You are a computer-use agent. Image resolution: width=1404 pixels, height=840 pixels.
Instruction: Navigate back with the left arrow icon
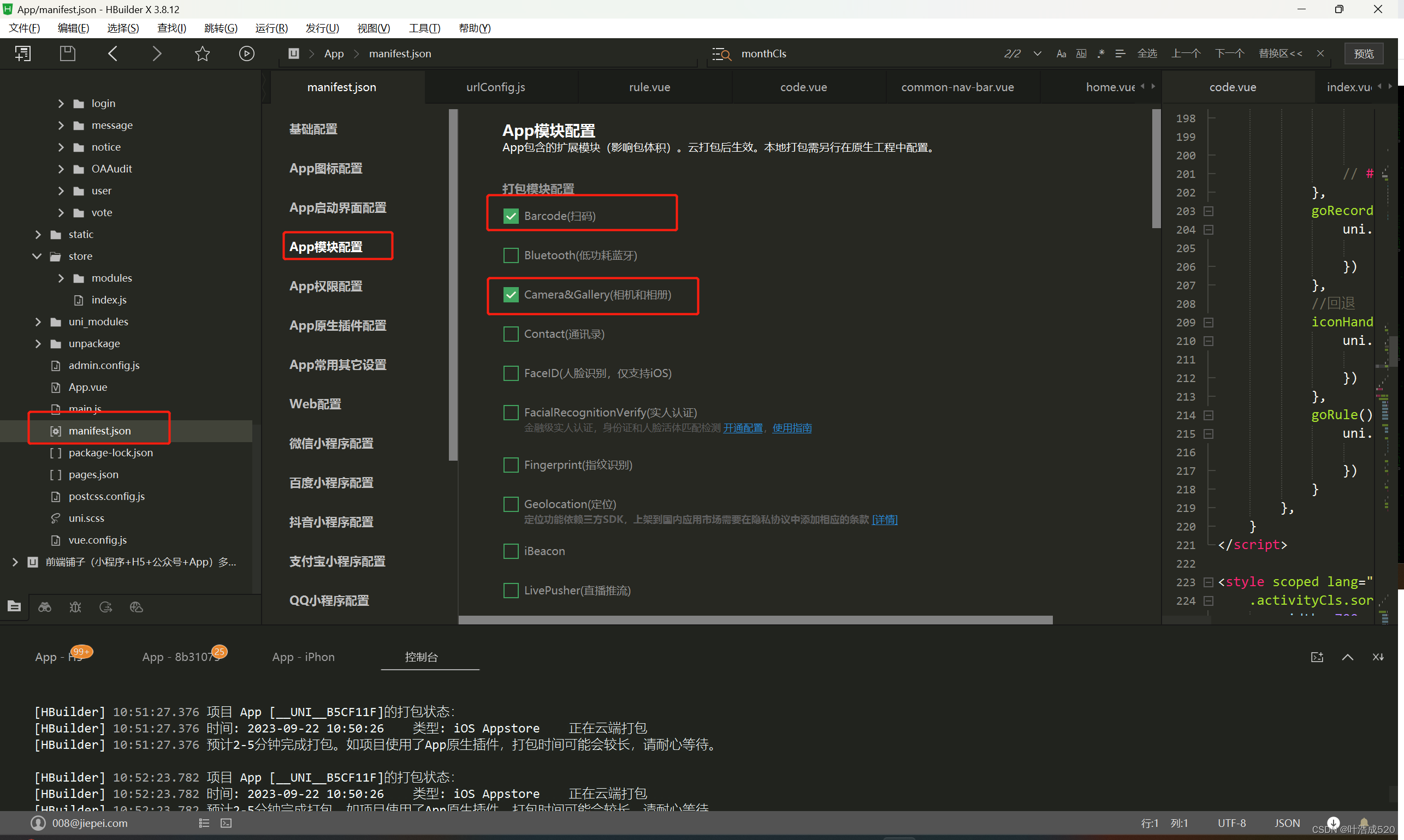[112, 54]
